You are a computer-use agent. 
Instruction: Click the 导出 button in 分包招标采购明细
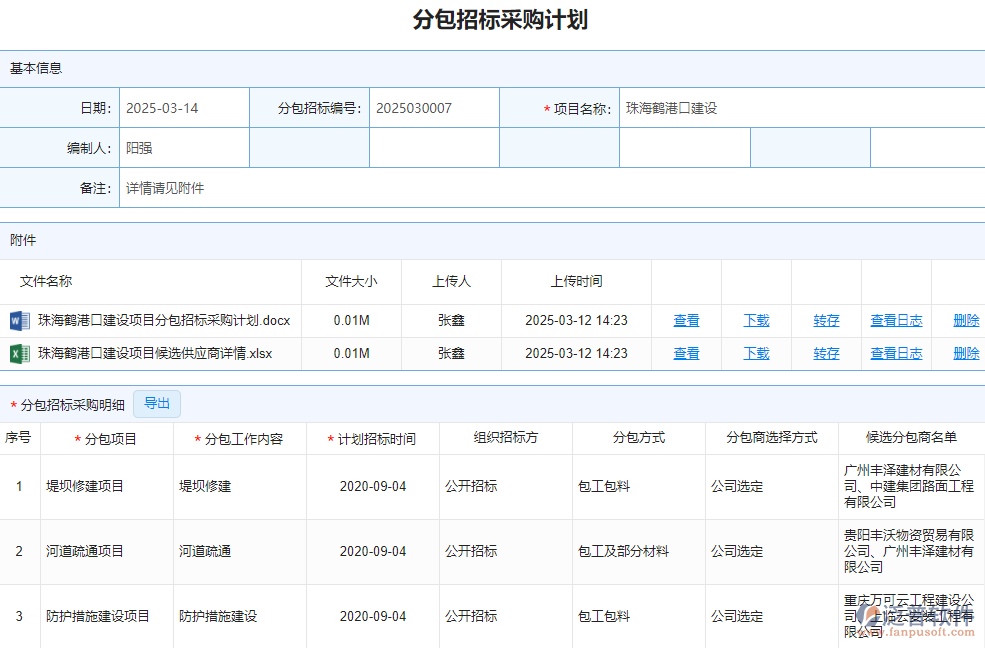[156, 404]
